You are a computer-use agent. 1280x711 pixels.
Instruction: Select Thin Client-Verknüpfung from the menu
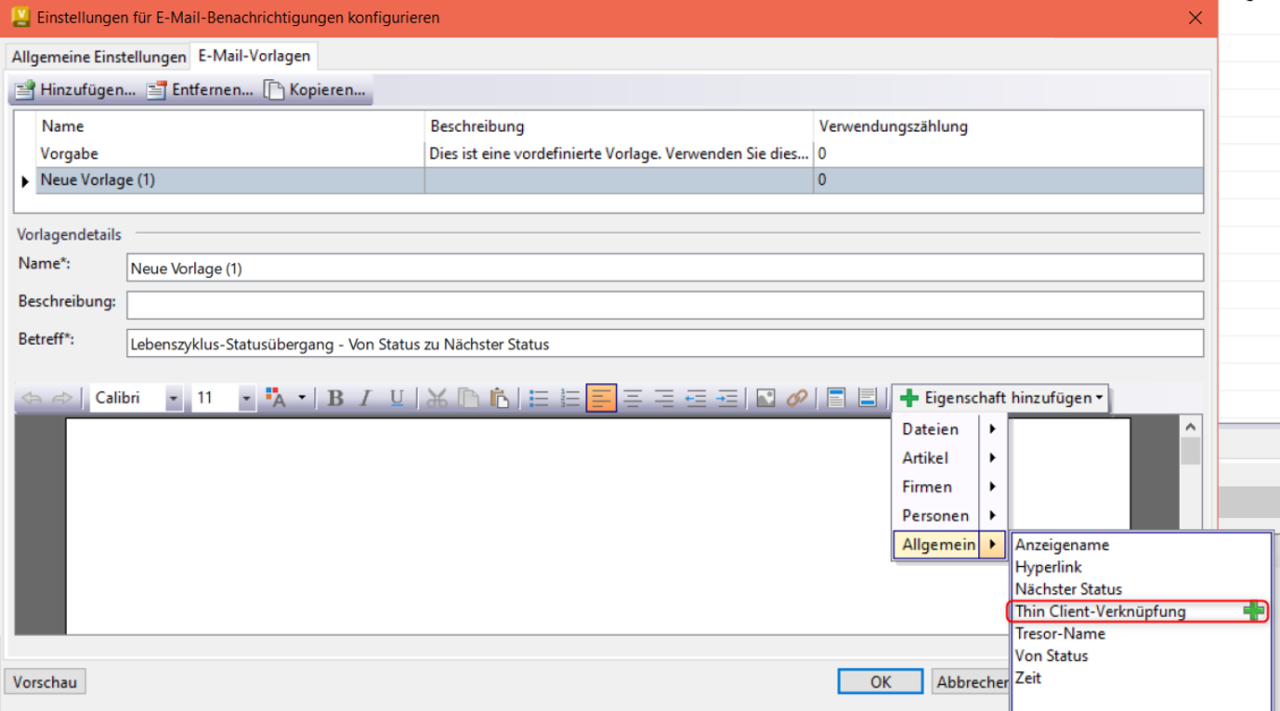pyautogui.click(x=1100, y=611)
